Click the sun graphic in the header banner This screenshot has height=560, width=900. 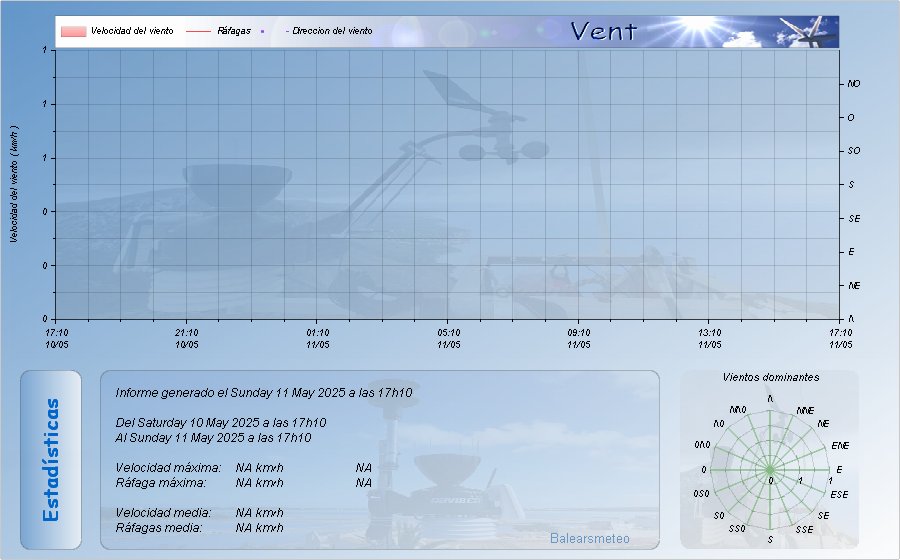[698, 26]
